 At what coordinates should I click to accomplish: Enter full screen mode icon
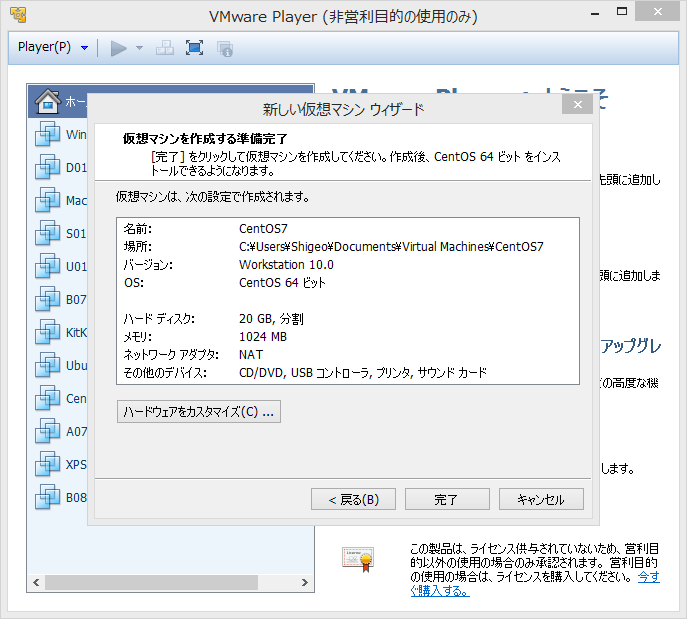coord(194,47)
